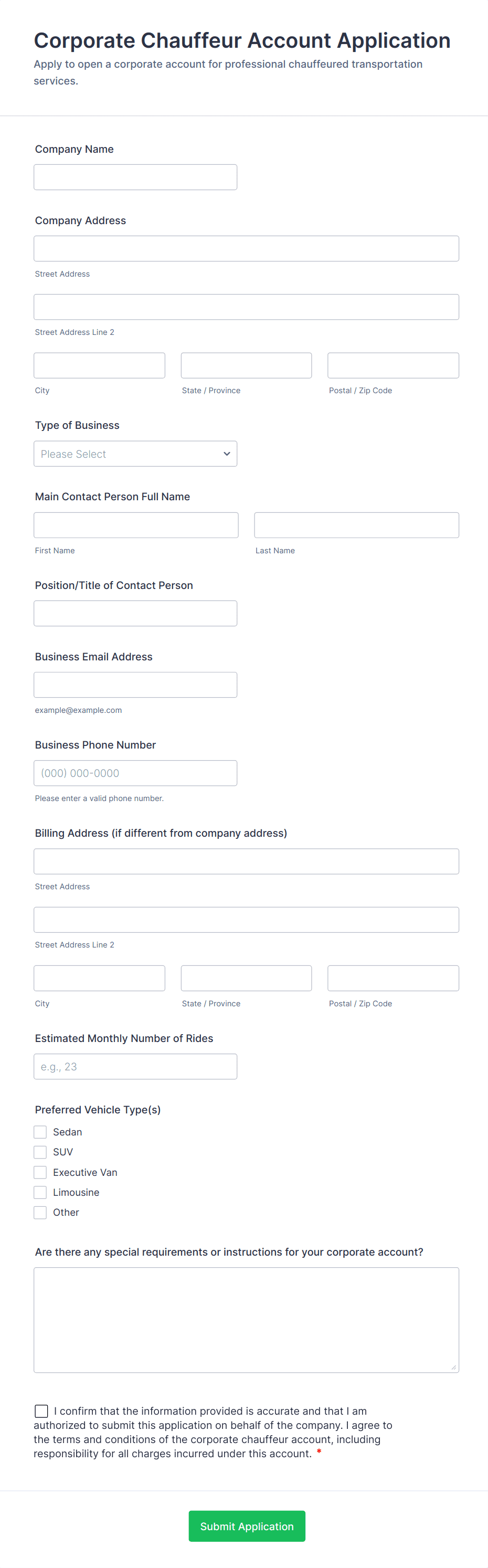This screenshot has height=1568, width=488.
Task: Click the Company Name input field
Action: (135, 177)
